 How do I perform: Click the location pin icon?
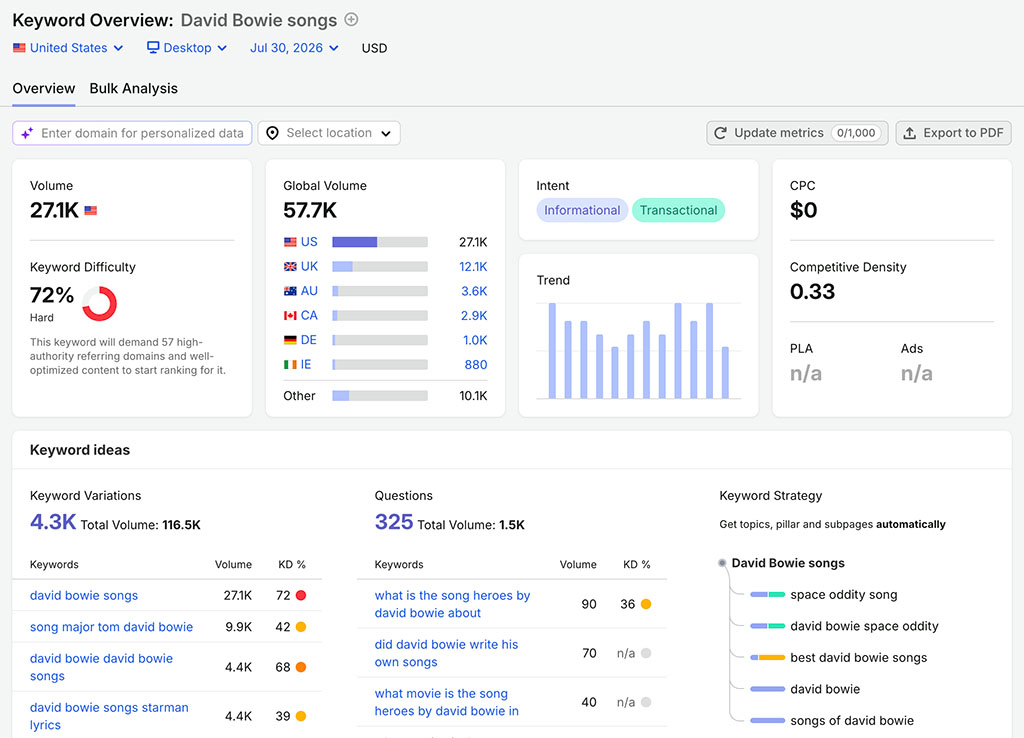[272, 133]
